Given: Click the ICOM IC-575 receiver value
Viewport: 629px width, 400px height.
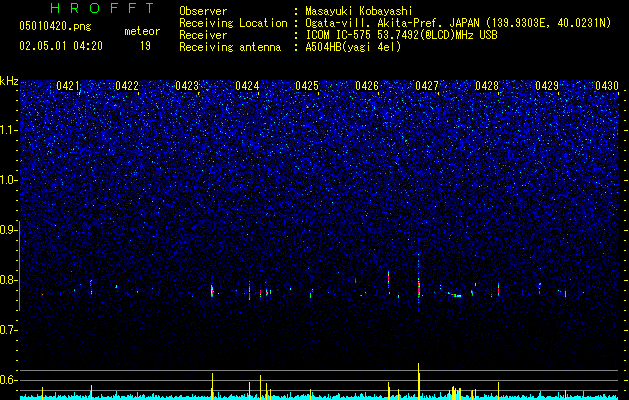Looking at the screenshot, I should [x=401, y=35].
